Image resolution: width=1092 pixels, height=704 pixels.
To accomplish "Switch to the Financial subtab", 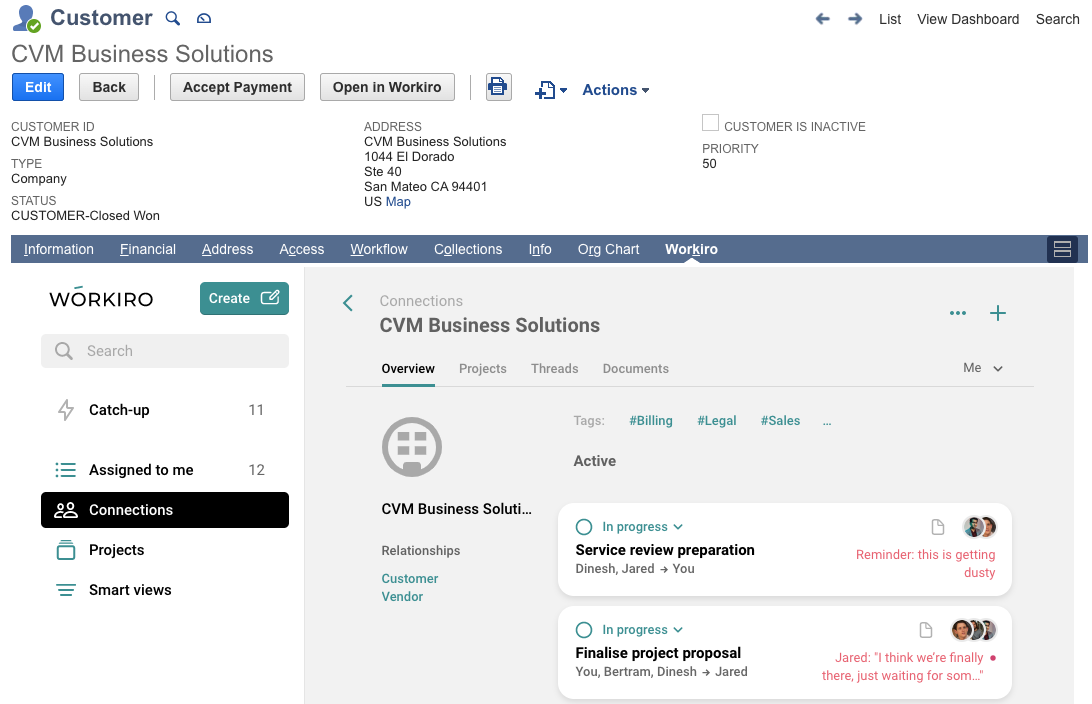I will (x=148, y=249).
